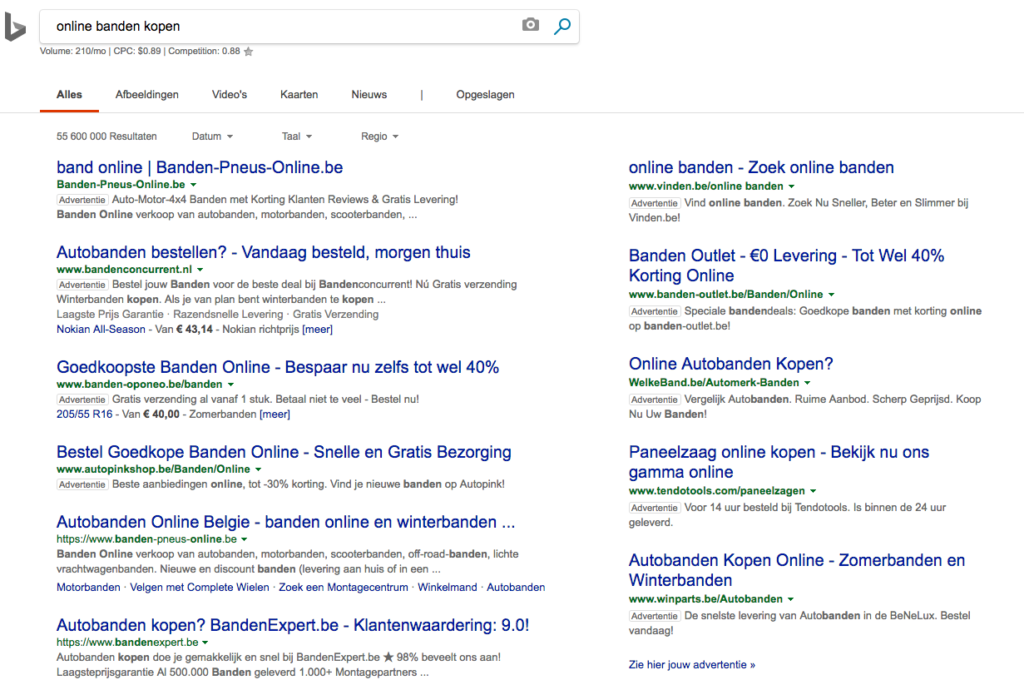Expand arrow next to www.bandenconcurrent.nl
This screenshot has height=680, width=1024.
click(x=200, y=270)
